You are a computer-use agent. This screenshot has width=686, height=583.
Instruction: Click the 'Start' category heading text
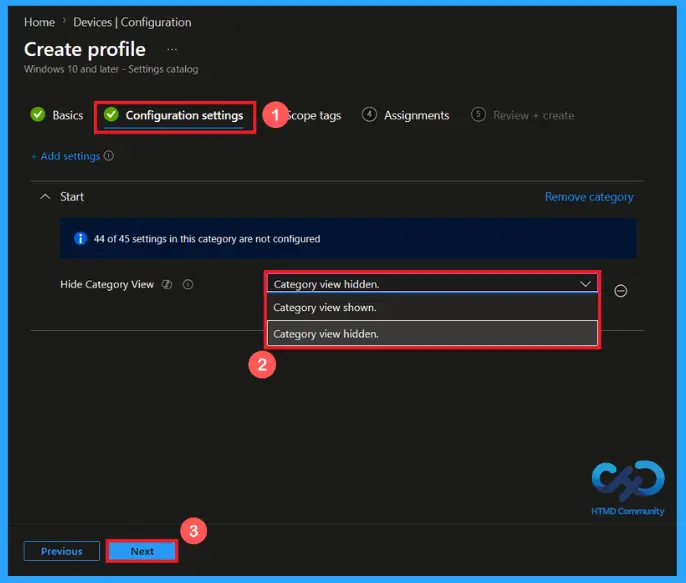click(72, 197)
